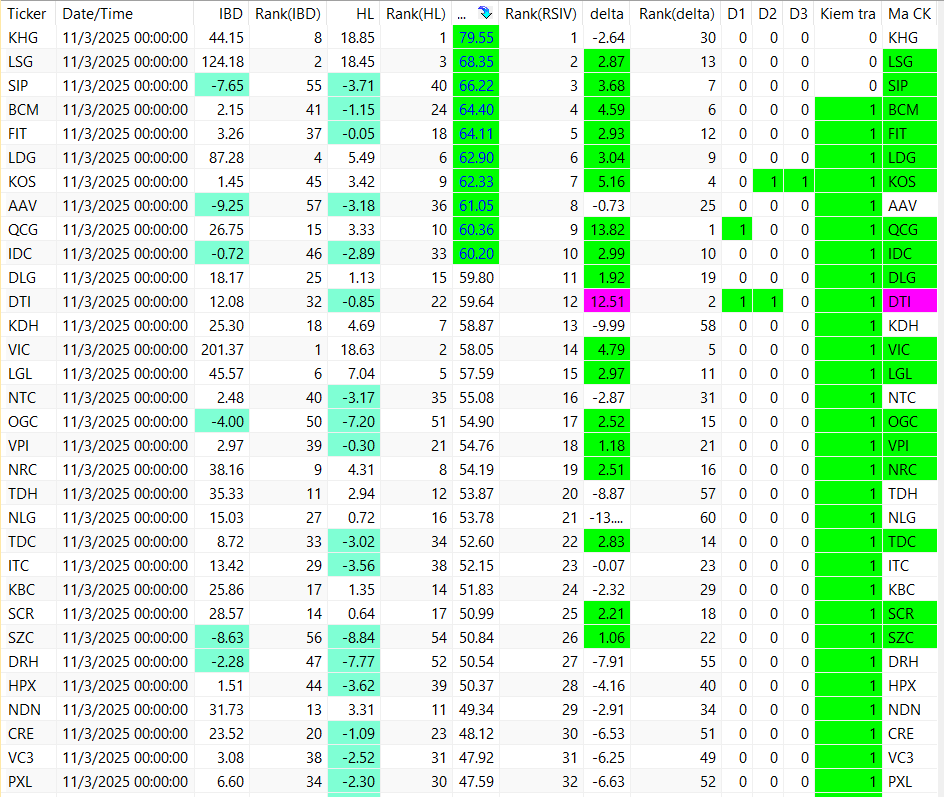Viewport: 944px width, 797px height.
Task: Select PXL in the Ticker column
Action: [x=20, y=782]
